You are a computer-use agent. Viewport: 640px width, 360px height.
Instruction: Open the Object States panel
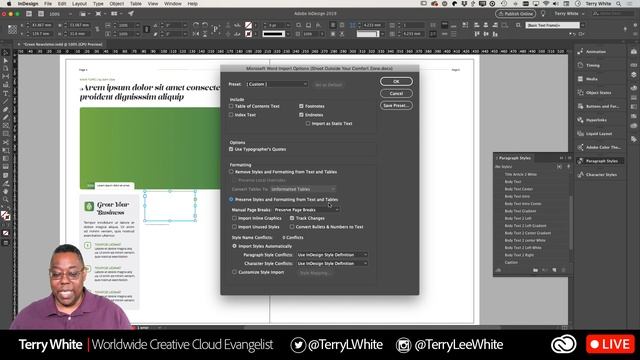click(x=599, y=93)
